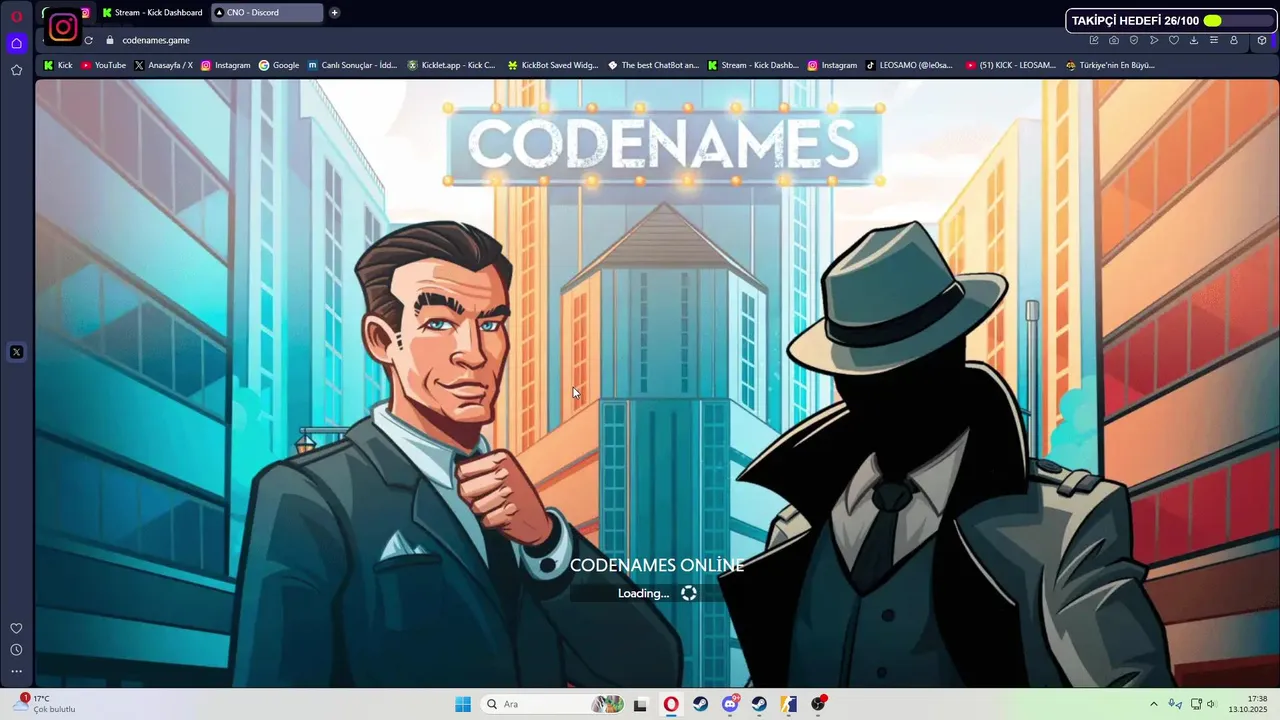
Task: Switch to the Stream - Kick Dashboard tab
Action: pyautogui.click(x=152, y=12)
